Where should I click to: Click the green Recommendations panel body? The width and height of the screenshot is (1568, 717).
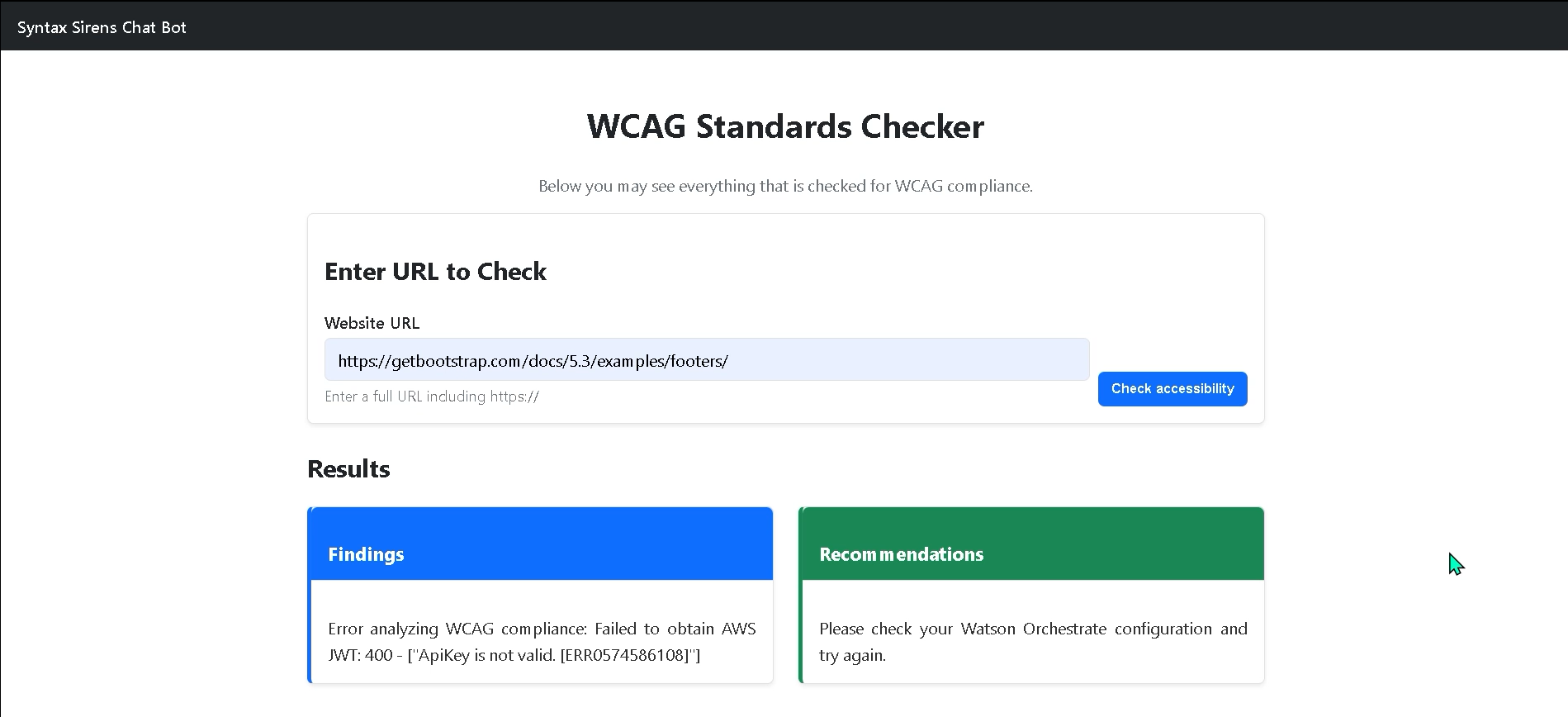click(x=1031, y=631)
